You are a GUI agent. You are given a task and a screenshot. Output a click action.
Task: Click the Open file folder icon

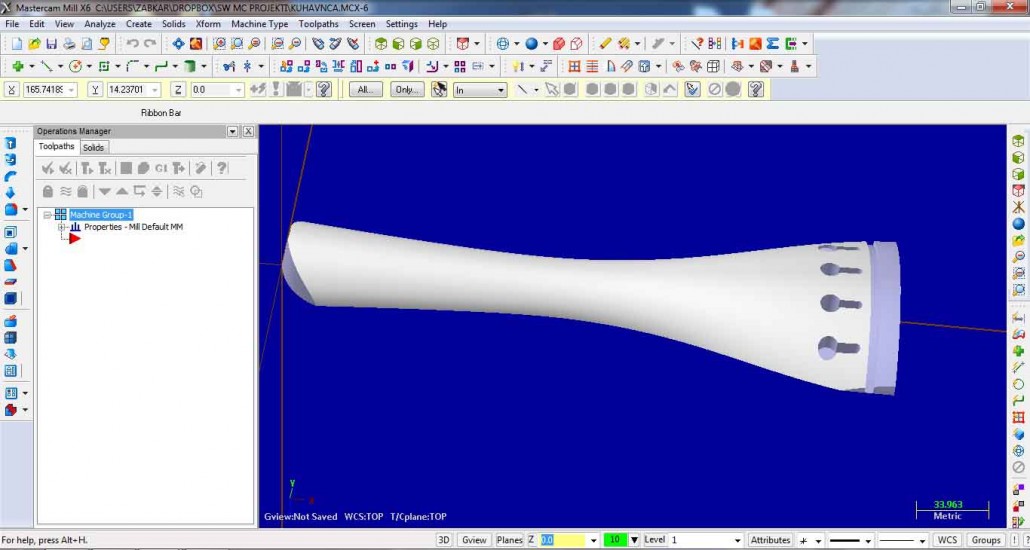[x=34, y=44]
